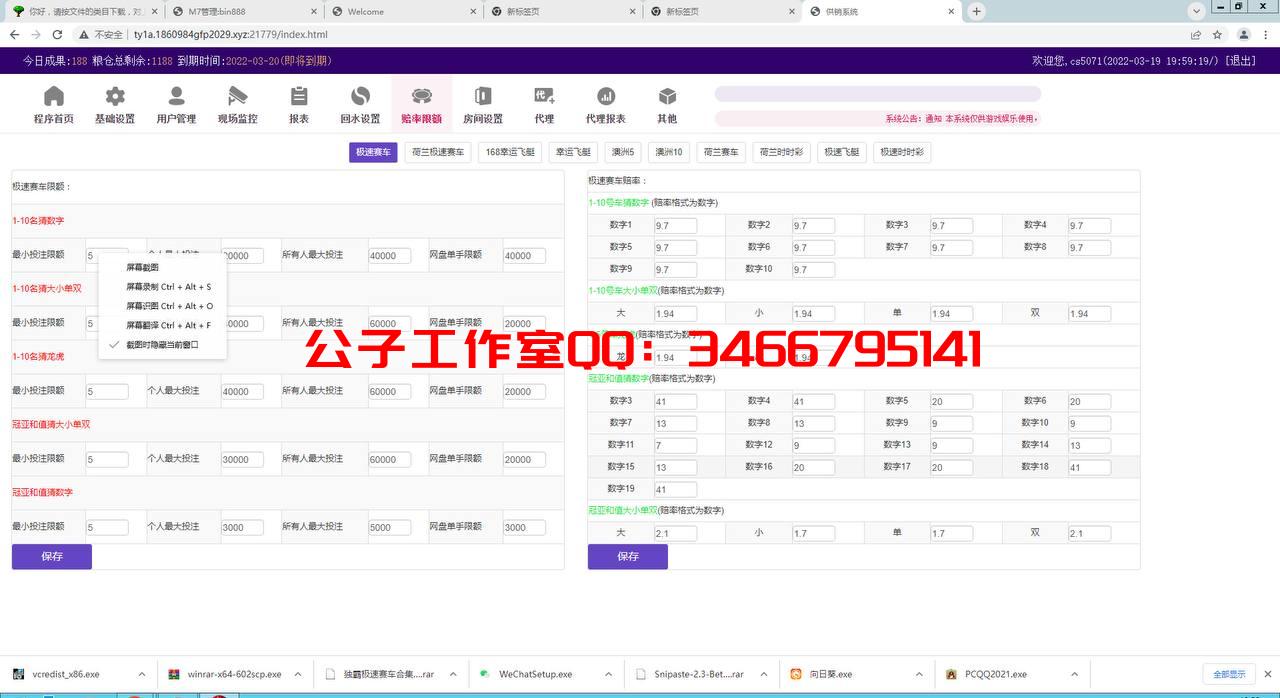Select the 极速时时彩 game tab

[x=902, y=152]
